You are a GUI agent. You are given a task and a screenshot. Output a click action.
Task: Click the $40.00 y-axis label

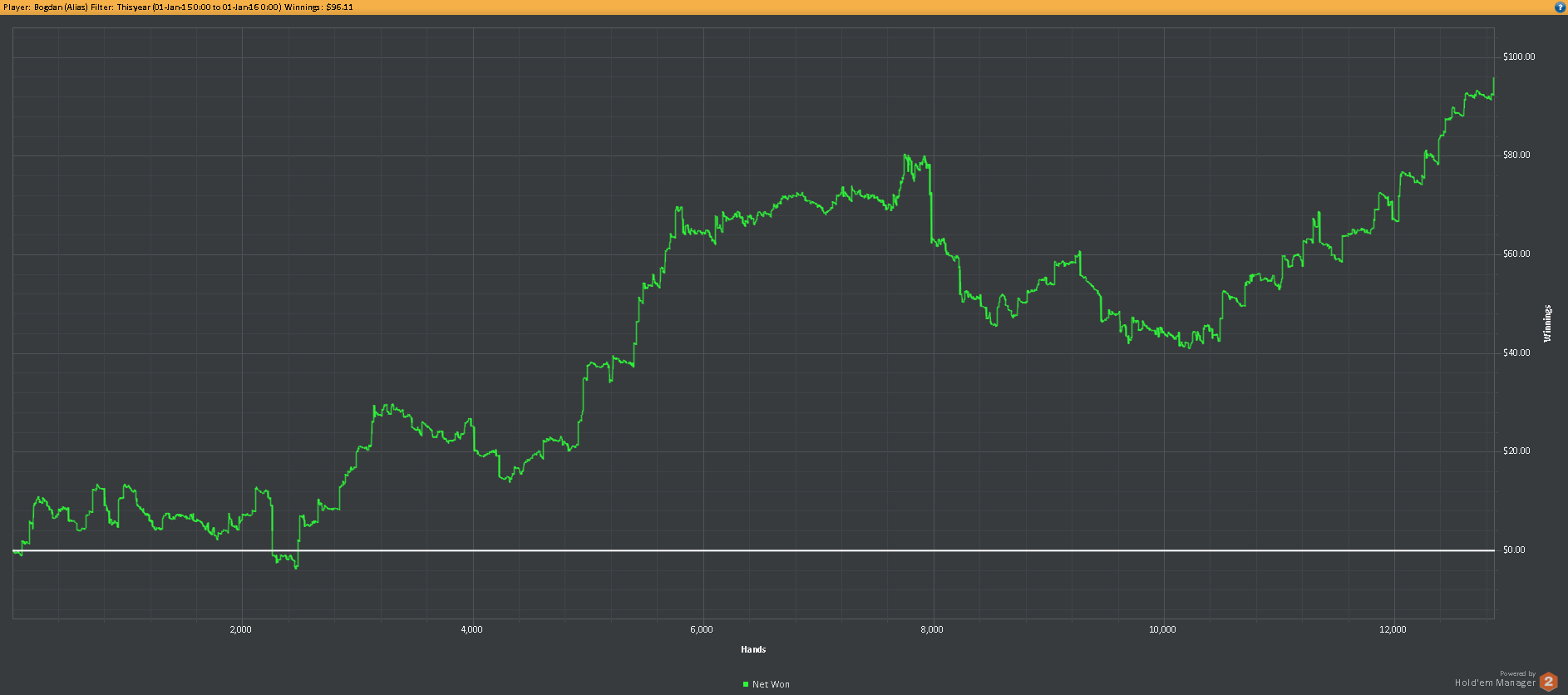pyautogui.click(x=1516, y=352)
